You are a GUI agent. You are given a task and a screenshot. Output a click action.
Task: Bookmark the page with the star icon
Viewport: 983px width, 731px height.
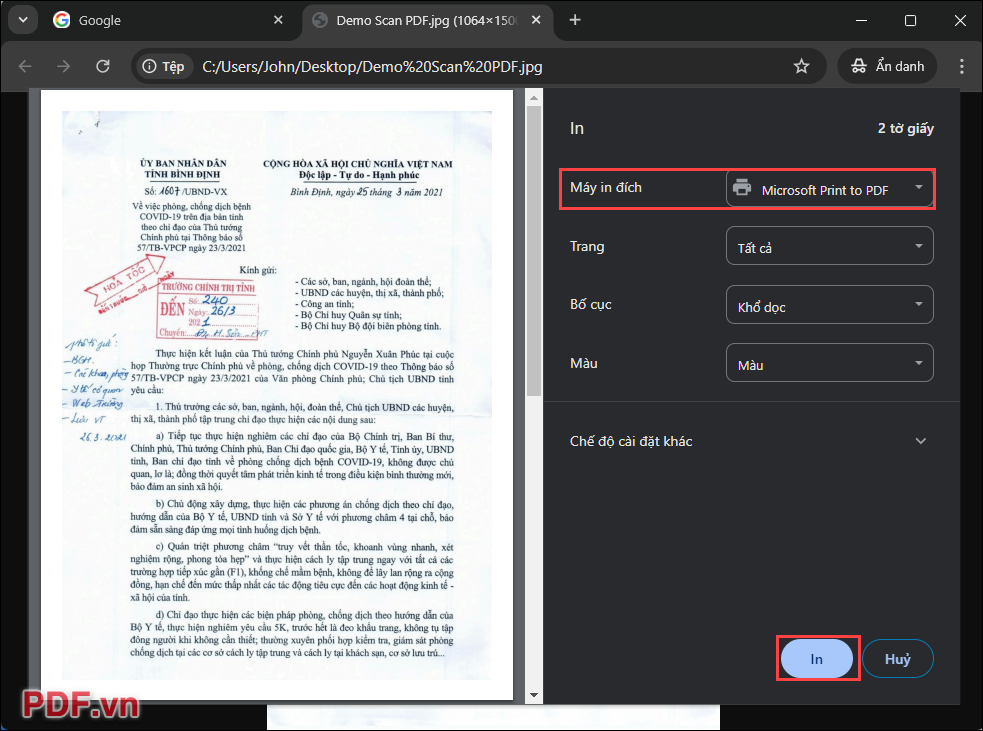tap(800, 66)
